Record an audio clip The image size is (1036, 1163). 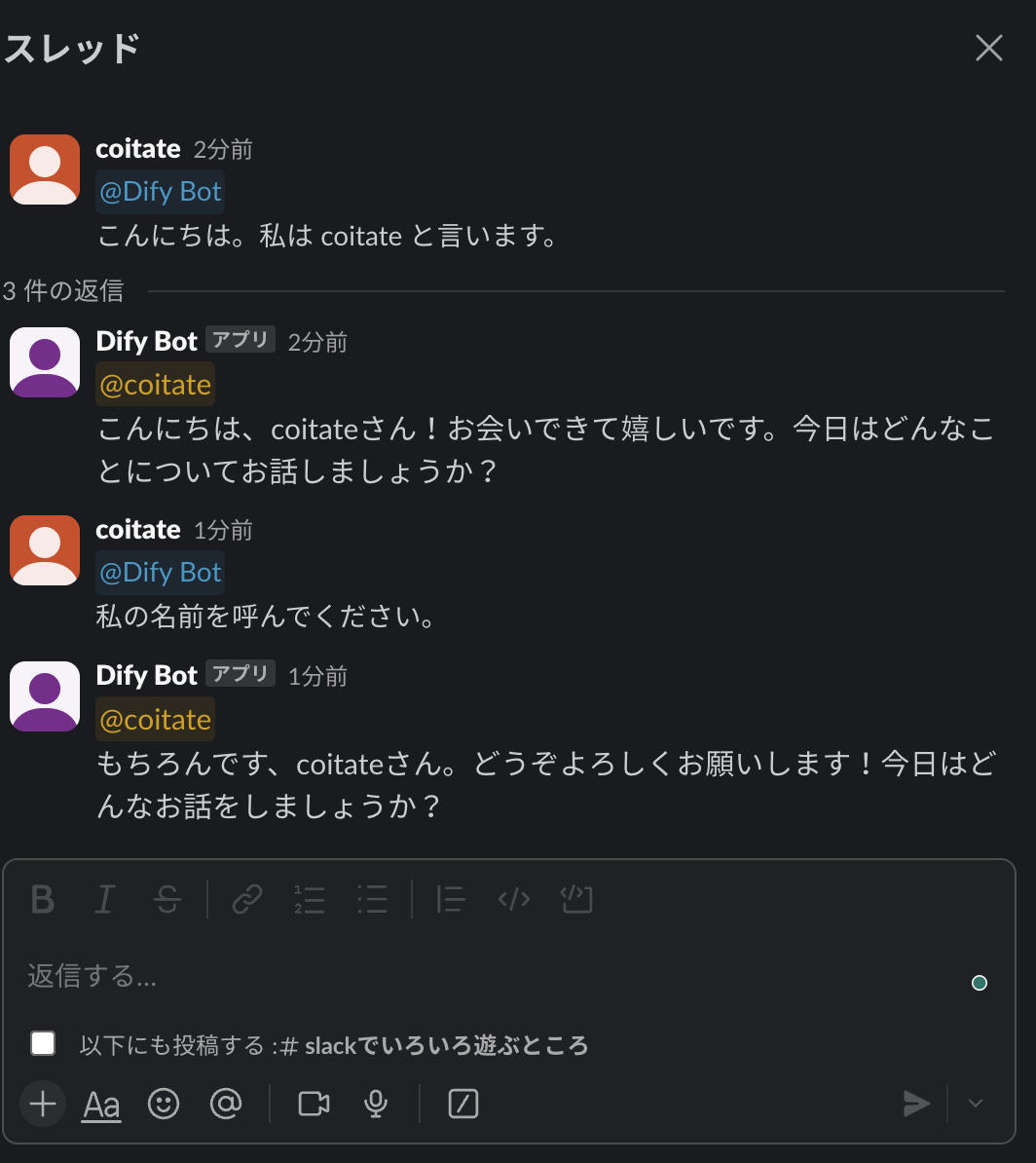click(376, 1104)
